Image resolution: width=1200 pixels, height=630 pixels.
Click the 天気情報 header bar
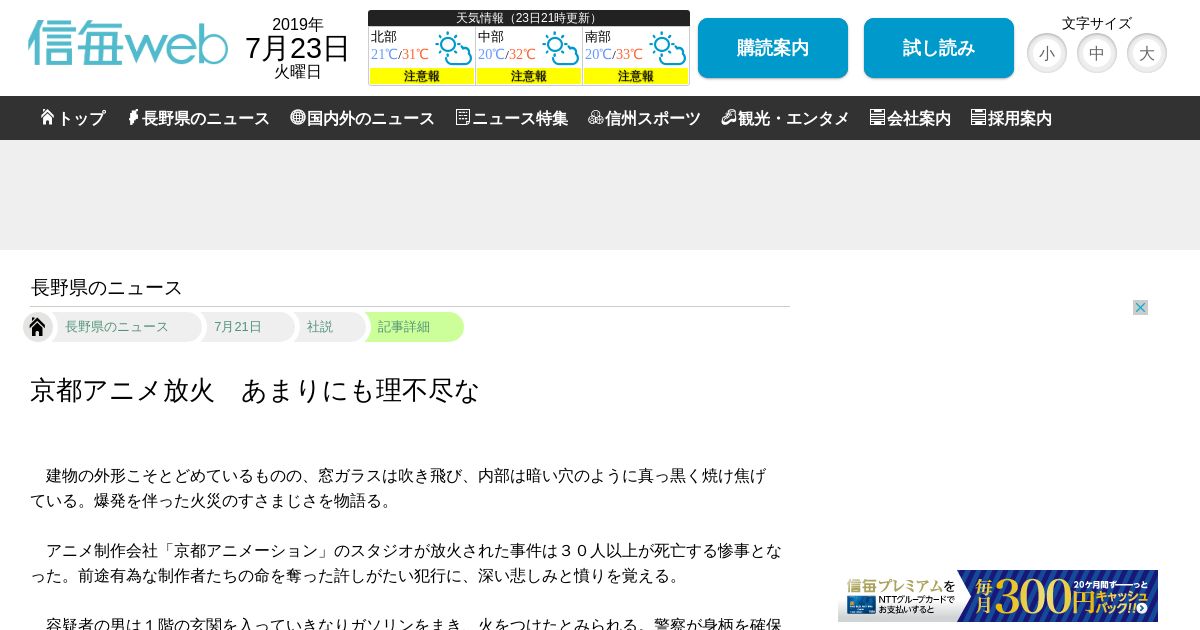[x=529, y=18]
